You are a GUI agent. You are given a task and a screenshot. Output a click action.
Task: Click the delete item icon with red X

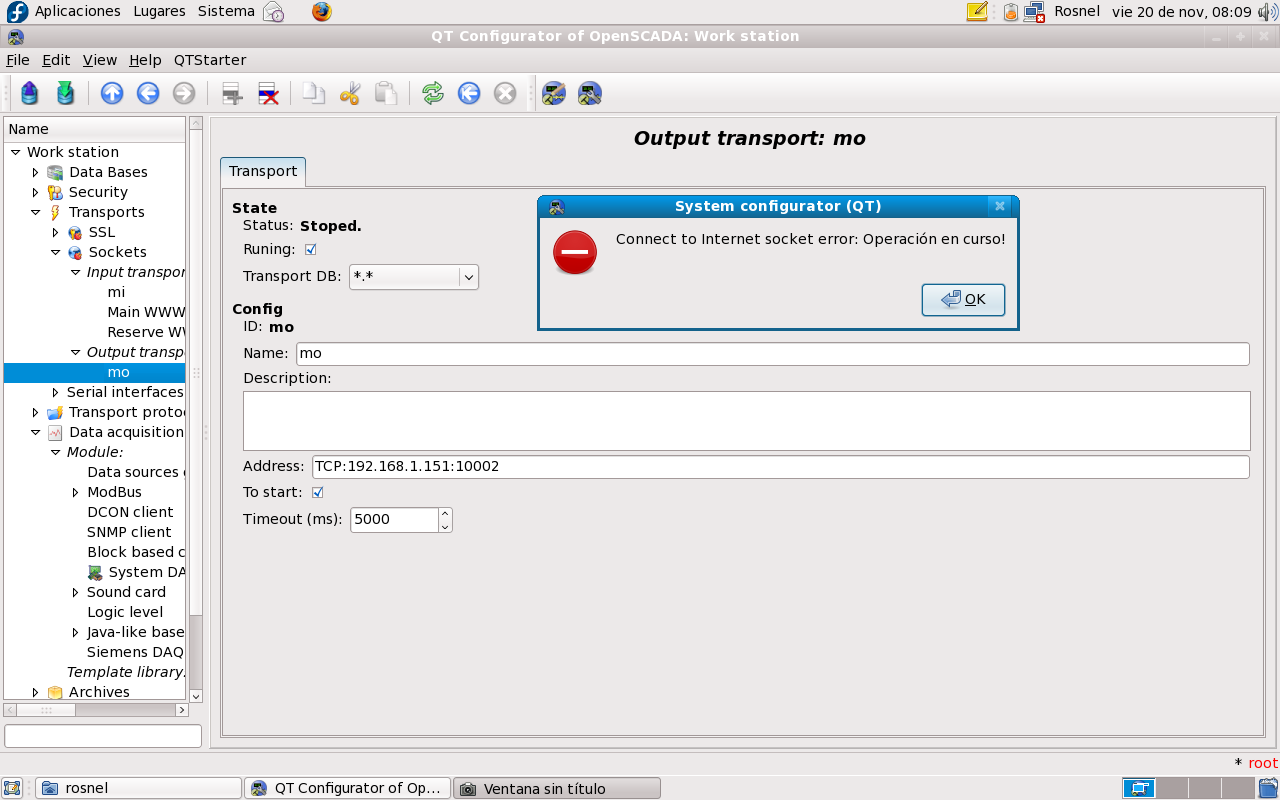pos(268,94)
